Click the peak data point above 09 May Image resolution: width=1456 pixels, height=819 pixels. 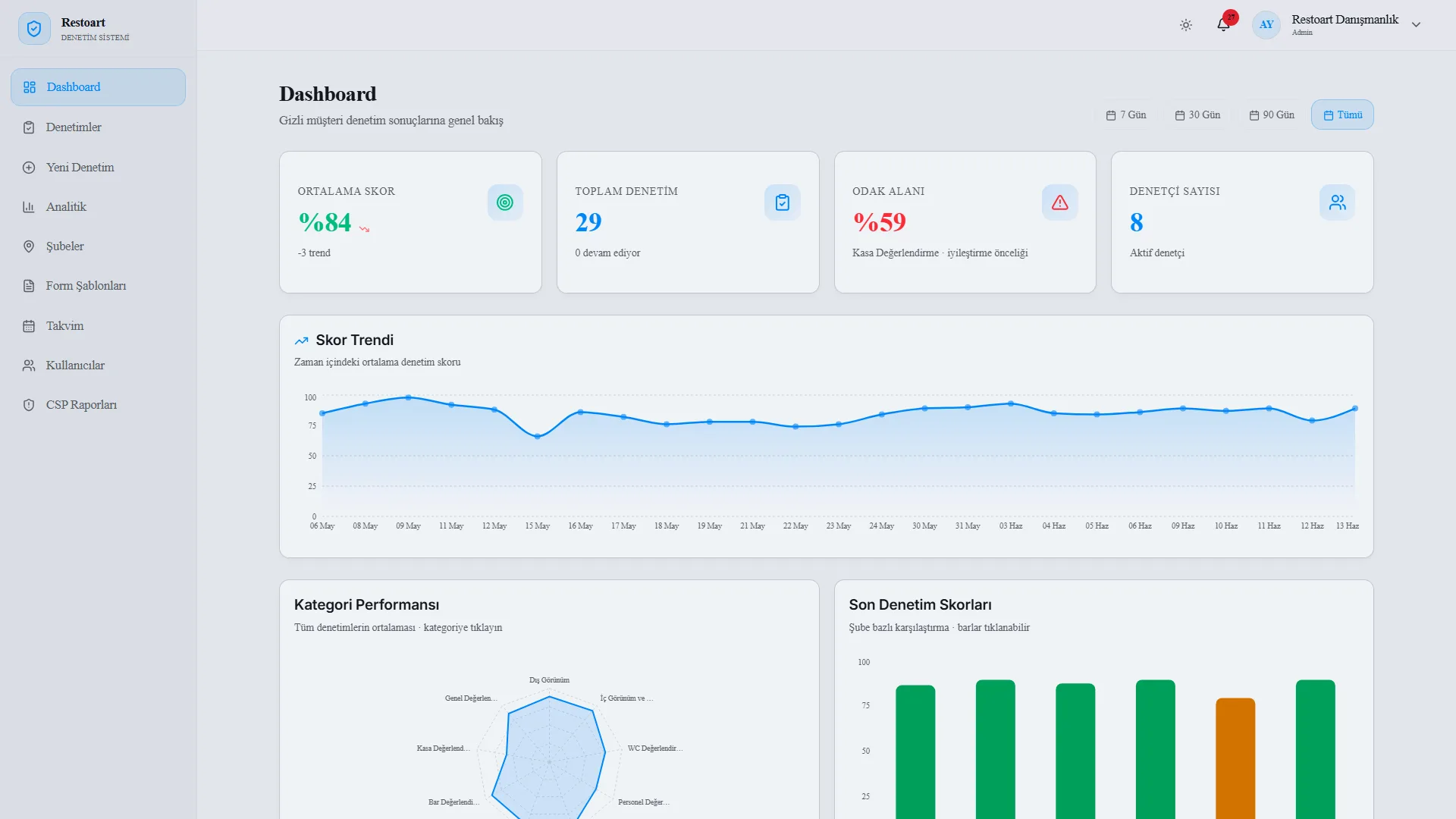[x=409, y=397]
